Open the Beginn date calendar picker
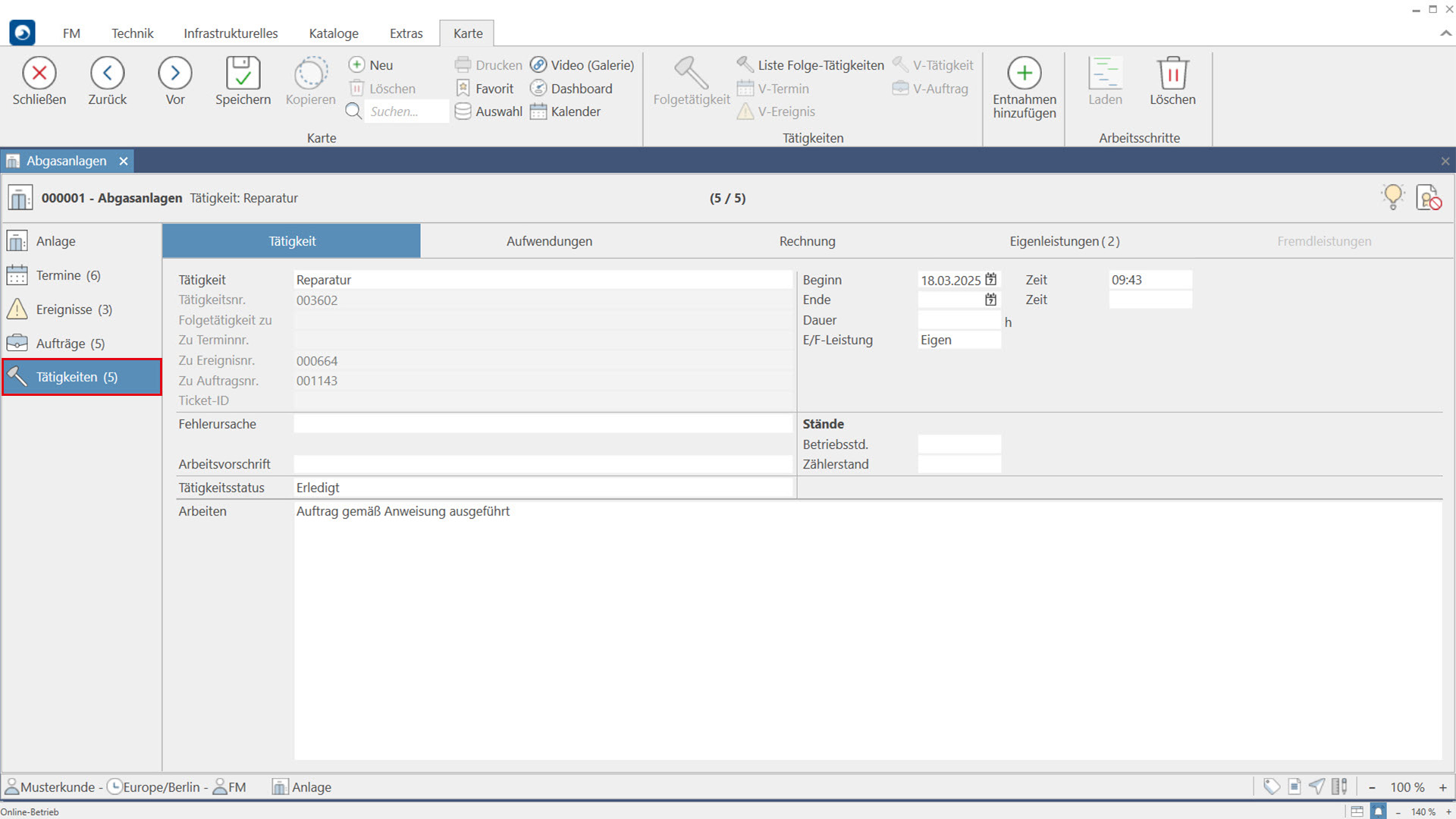 coord(990,280)
